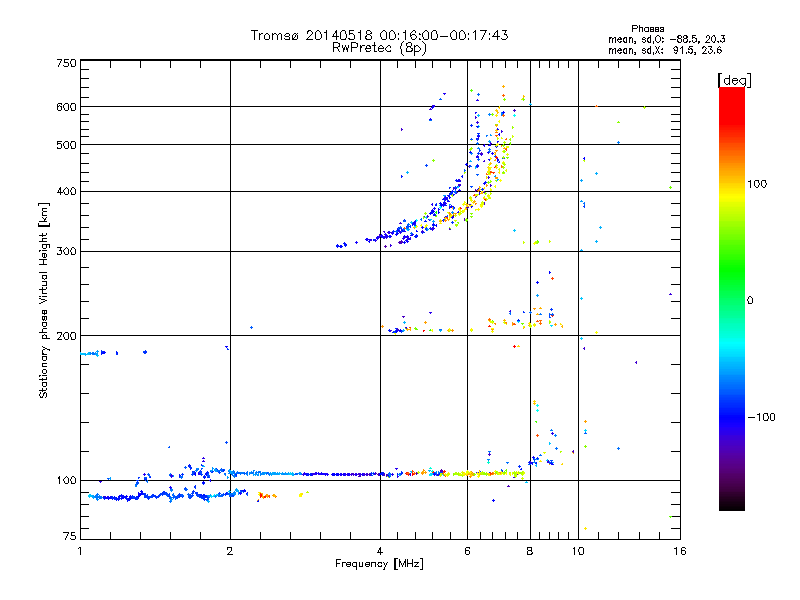This screenshot has height=600, width=800.
Task: Click y-axis tick label "500"
Action: (66, 145)
